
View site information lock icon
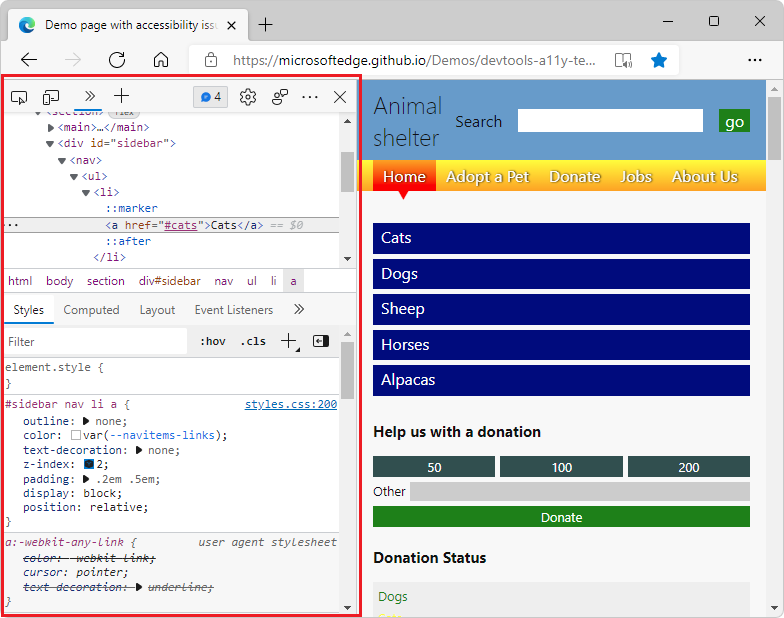tap(211, 60)
